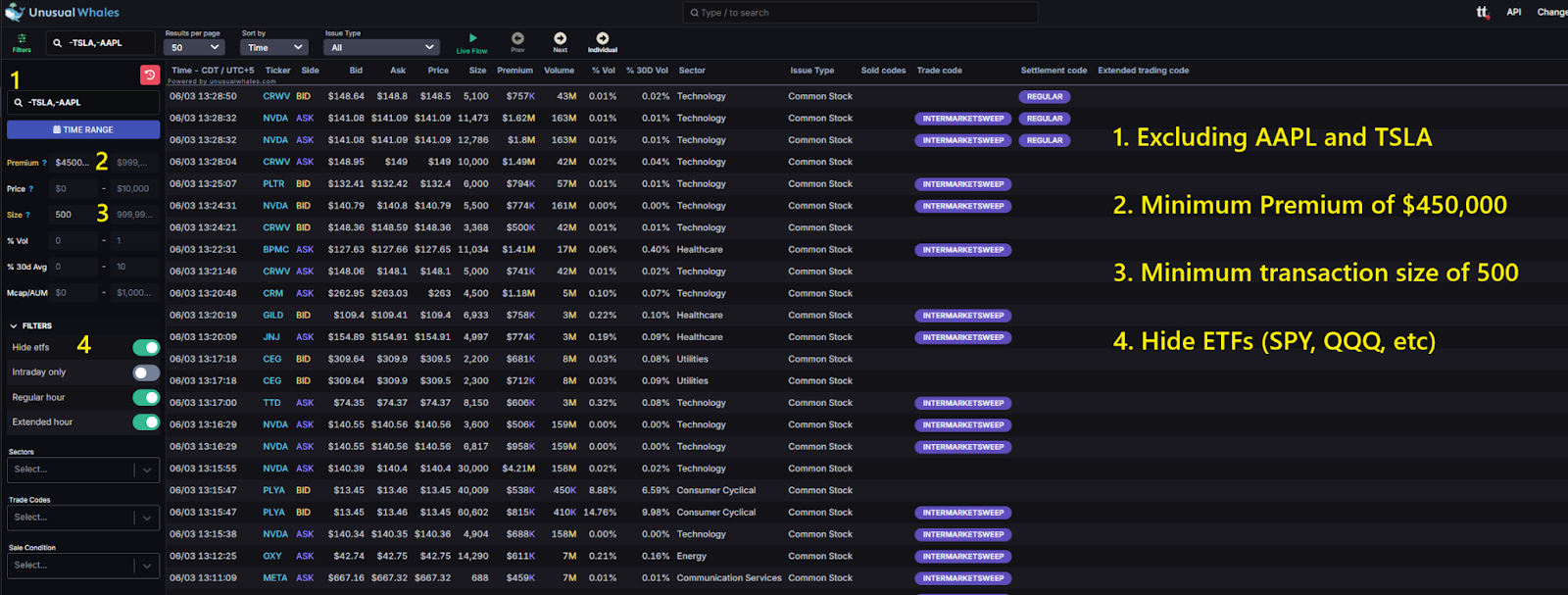Viewport: 1568px width, 595px height.
Task: Click INTERMARKETSWEEP badge on the BPMC row
Action: [x=963, y=250]
